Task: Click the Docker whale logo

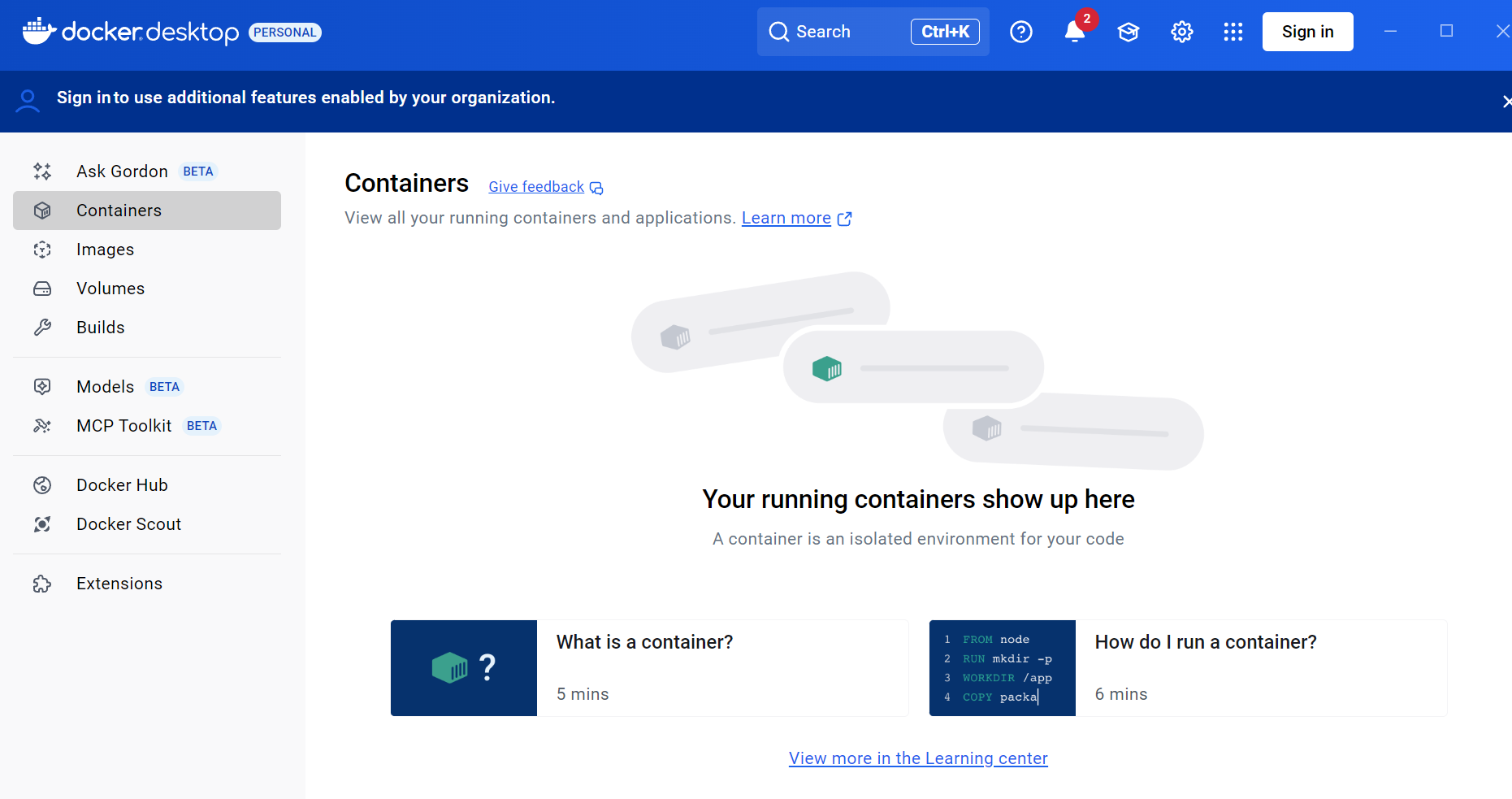Action: click(x=39, y=31)
